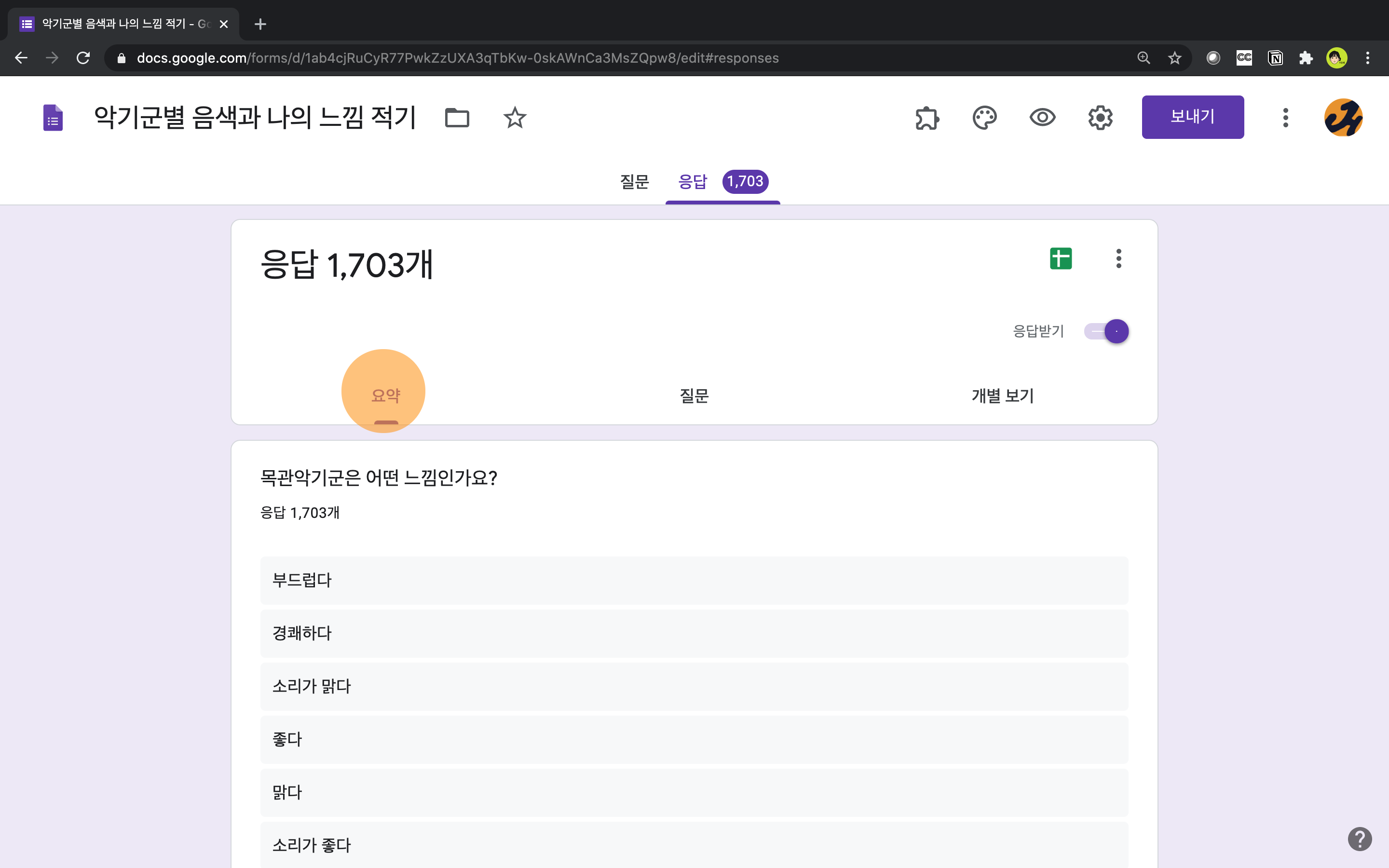The height and width of the screenshot is (868, 1389).
Task: Move form using folder icon
Action: [x=457, y=118]
